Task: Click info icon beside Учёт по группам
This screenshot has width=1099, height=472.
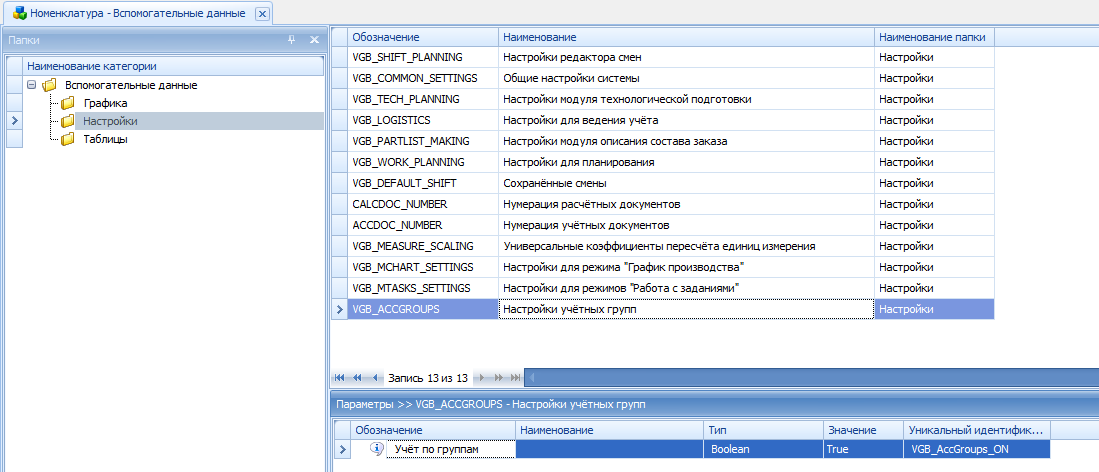Action: (x=377, y=450)
